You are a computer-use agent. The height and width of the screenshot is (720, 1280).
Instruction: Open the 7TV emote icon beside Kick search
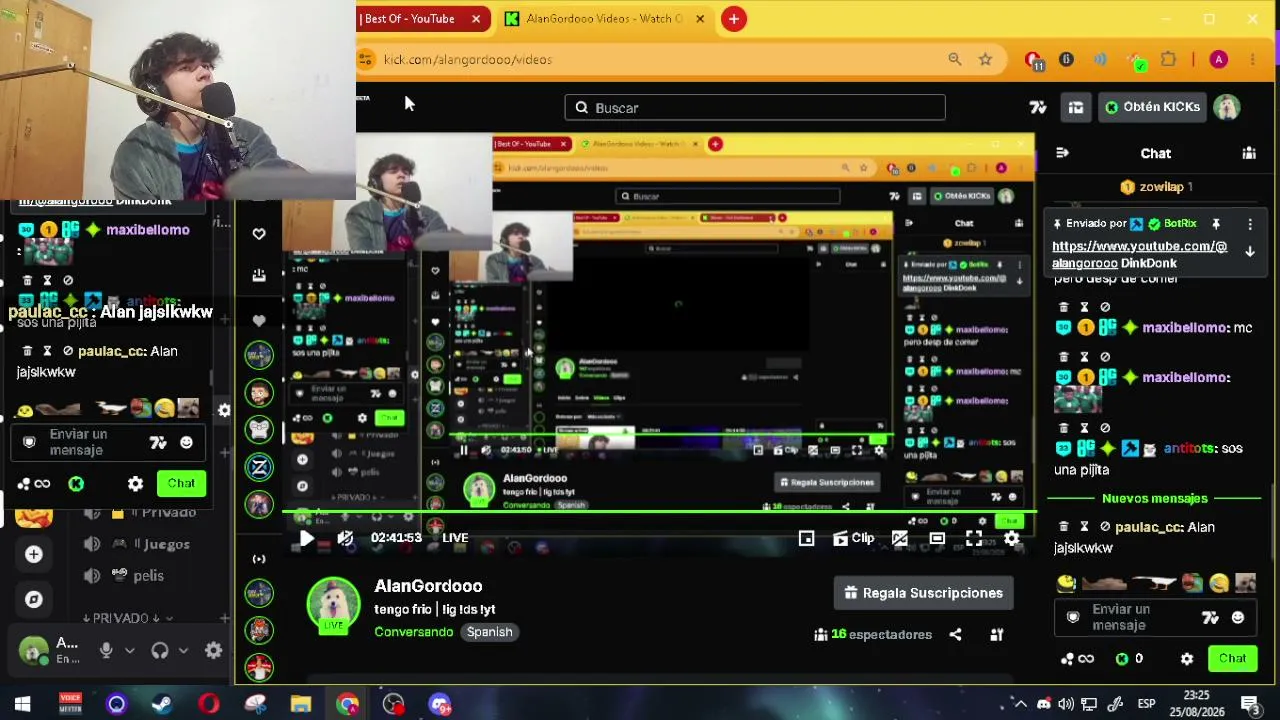pos(1038,107)
